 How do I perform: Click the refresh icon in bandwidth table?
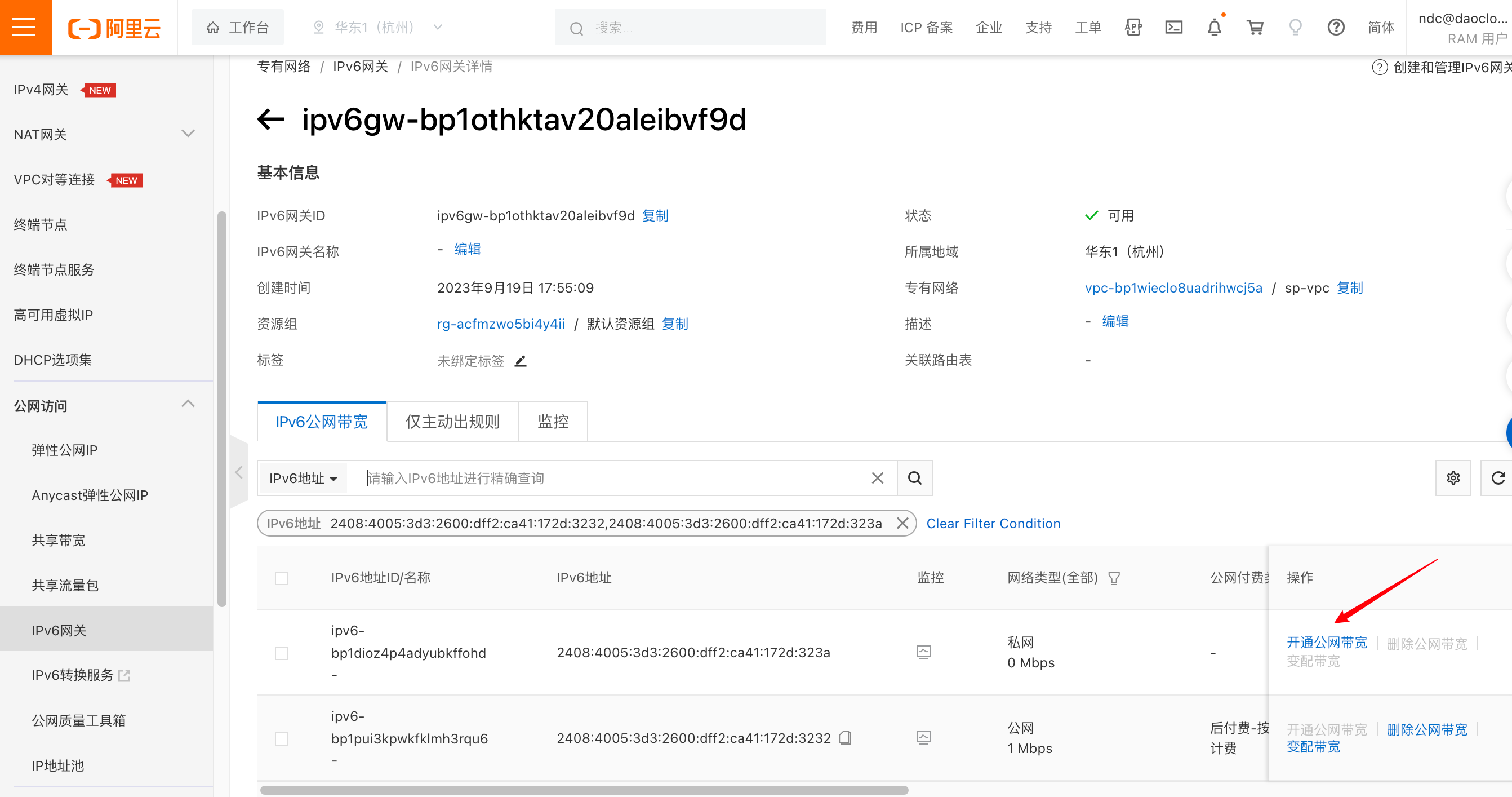[x=1498, y=478]
